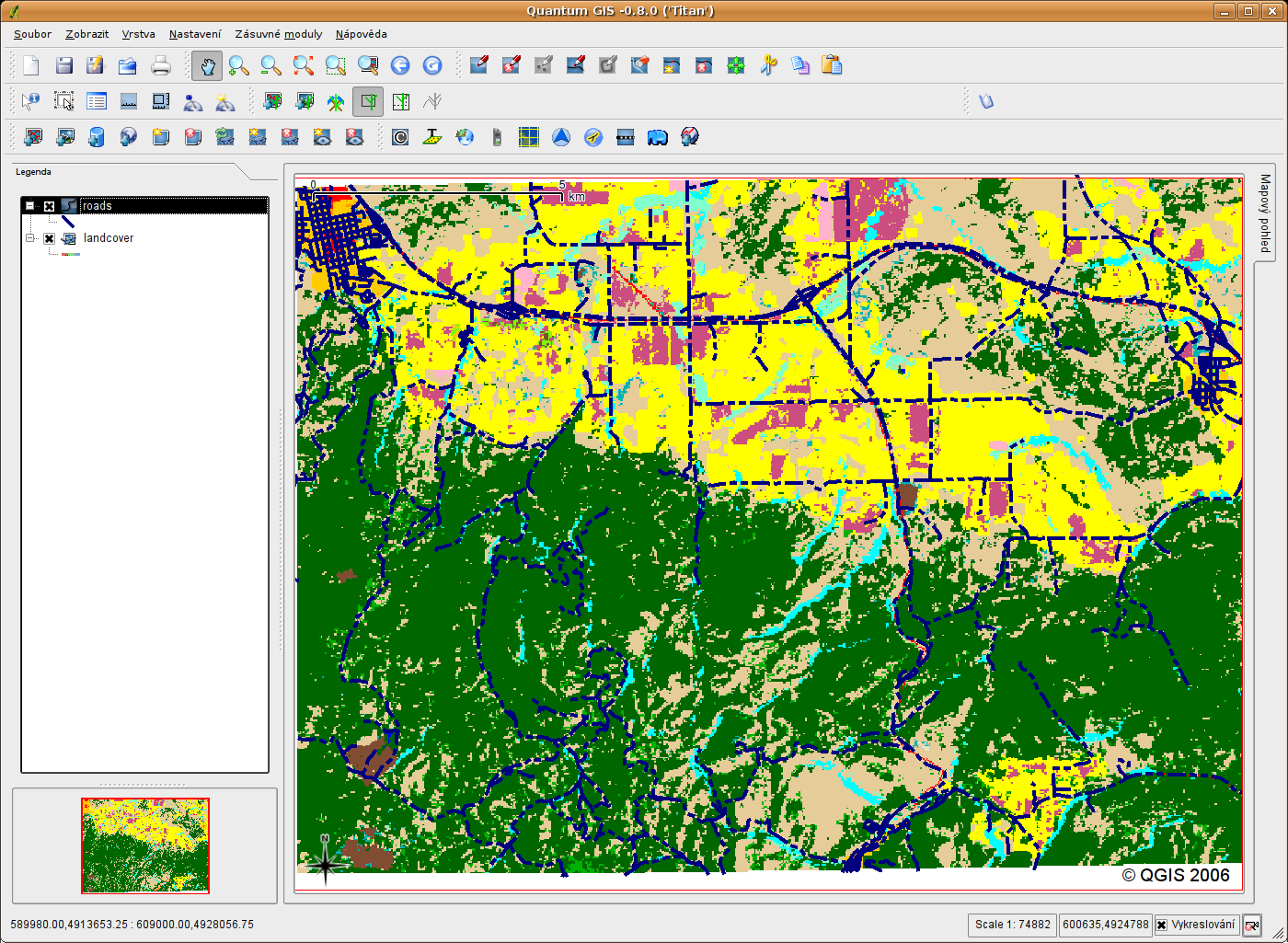
Task: Click the Print icon
Action: click(161, 65)
